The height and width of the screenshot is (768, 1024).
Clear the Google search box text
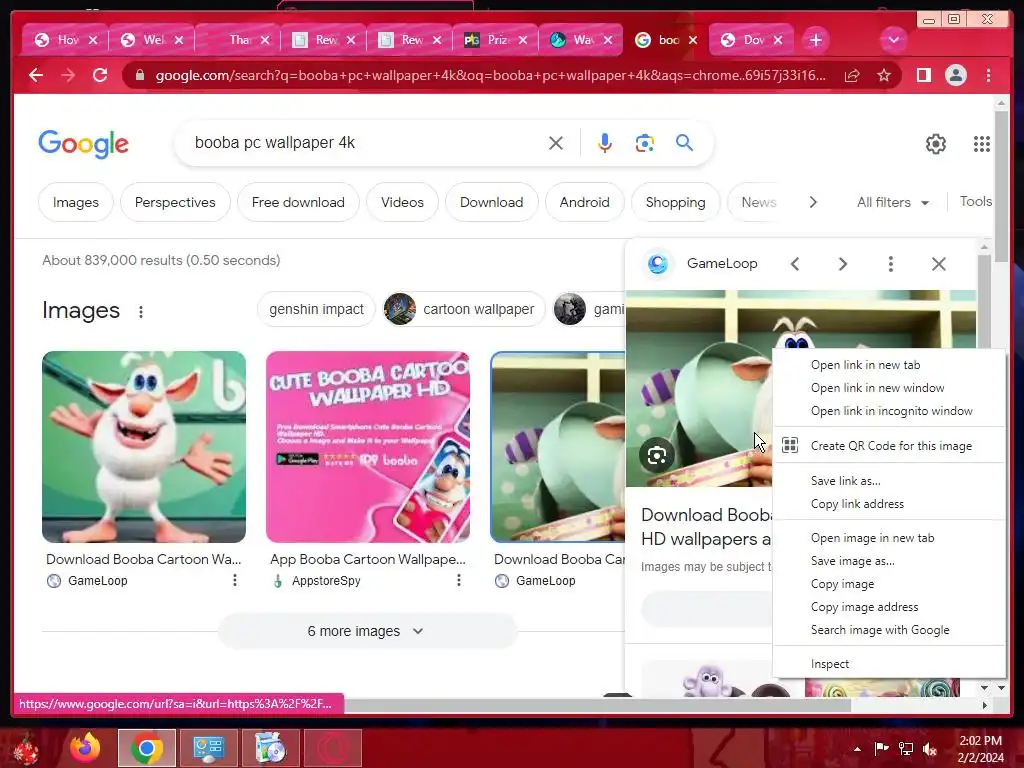pyautogui.click(x=556, y=143)
